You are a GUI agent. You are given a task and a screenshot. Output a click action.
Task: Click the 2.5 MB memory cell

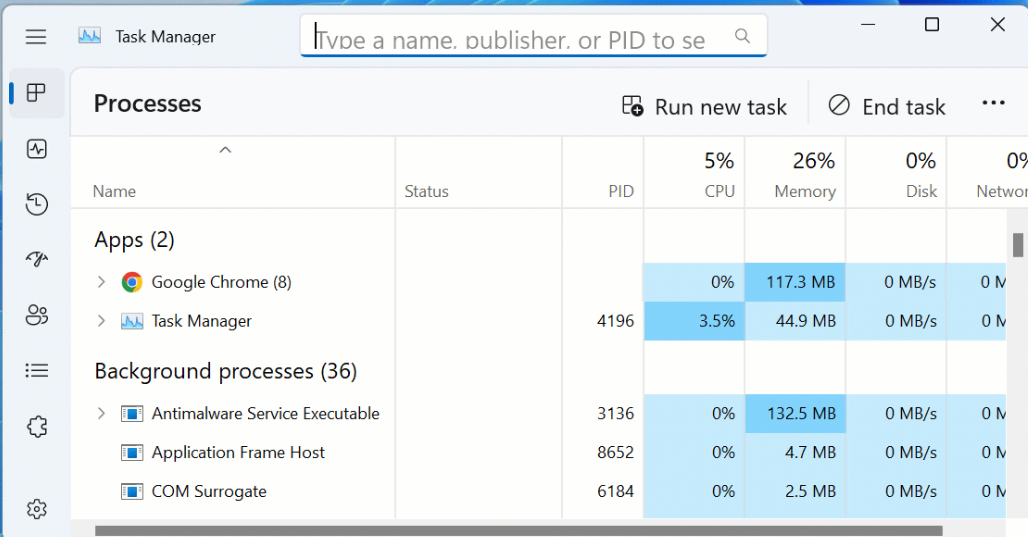coord(795,491)
